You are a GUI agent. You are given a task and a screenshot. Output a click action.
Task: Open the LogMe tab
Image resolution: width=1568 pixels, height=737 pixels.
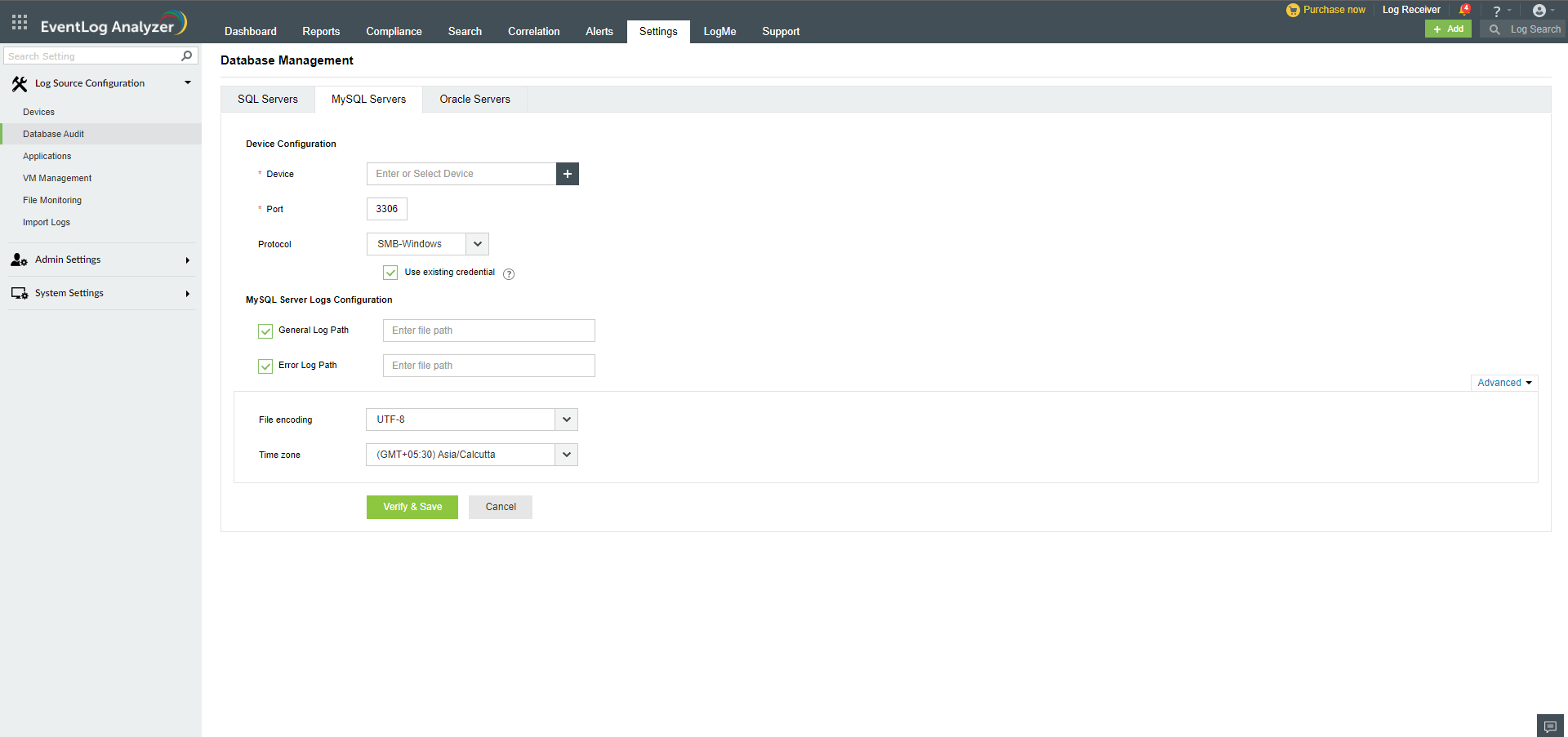click(719, 32)
